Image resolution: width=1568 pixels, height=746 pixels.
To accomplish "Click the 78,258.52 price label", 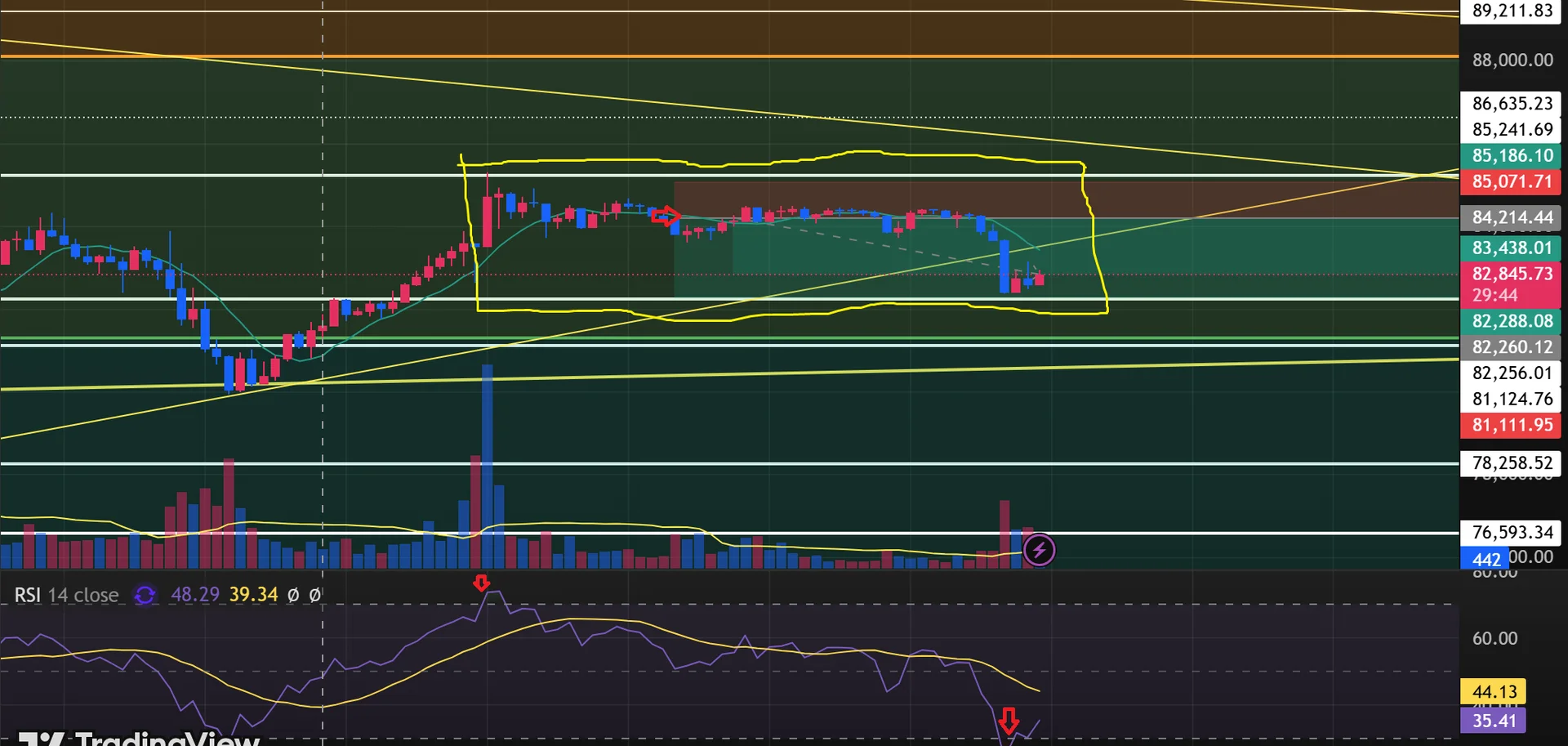I will 1512,463.
